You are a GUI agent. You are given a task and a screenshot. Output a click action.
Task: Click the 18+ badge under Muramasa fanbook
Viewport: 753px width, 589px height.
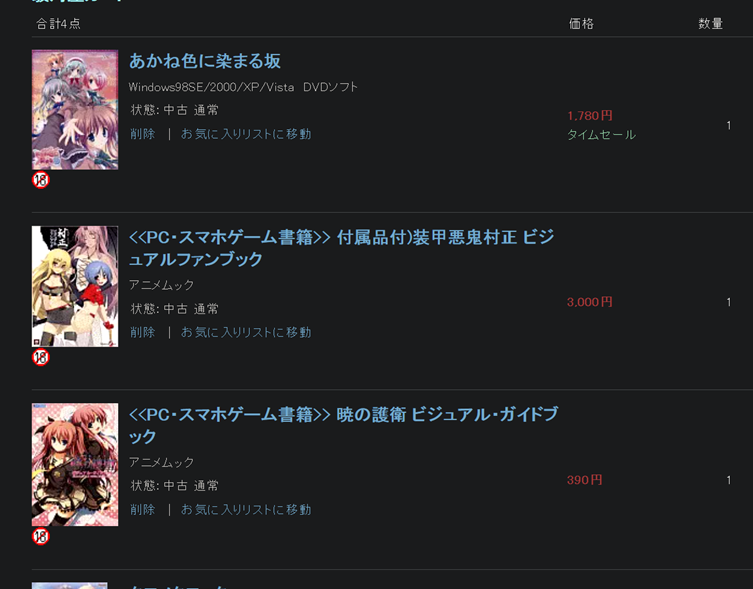coord(41,357)
